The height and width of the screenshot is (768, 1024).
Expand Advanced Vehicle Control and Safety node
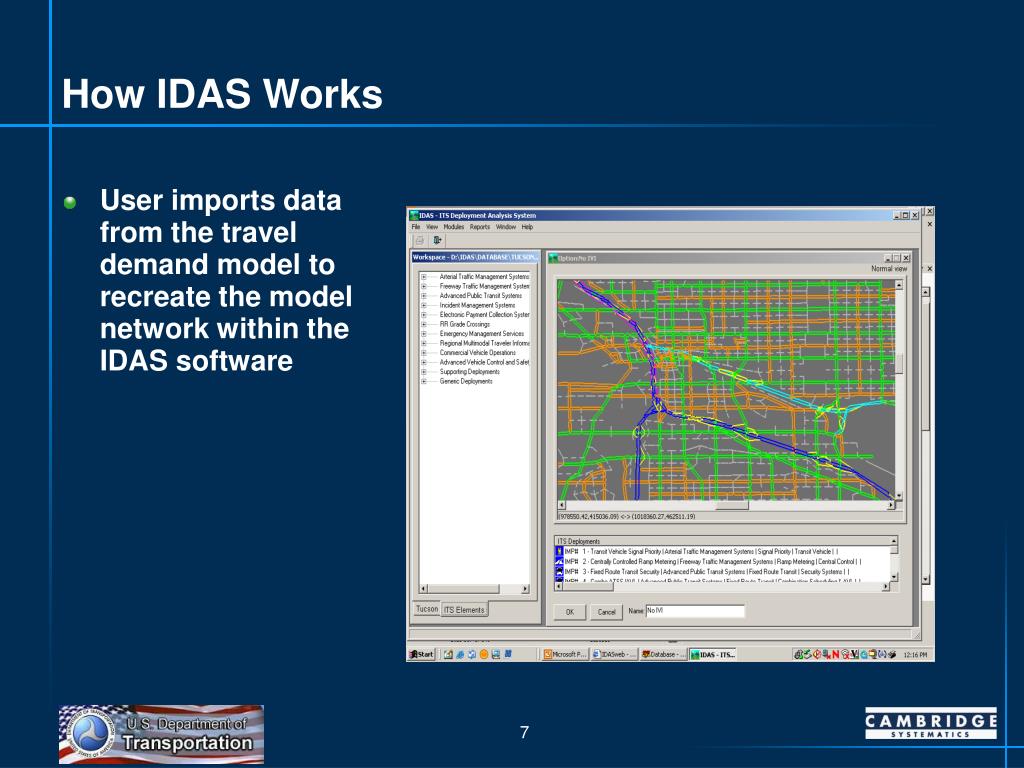pos(423,362)
